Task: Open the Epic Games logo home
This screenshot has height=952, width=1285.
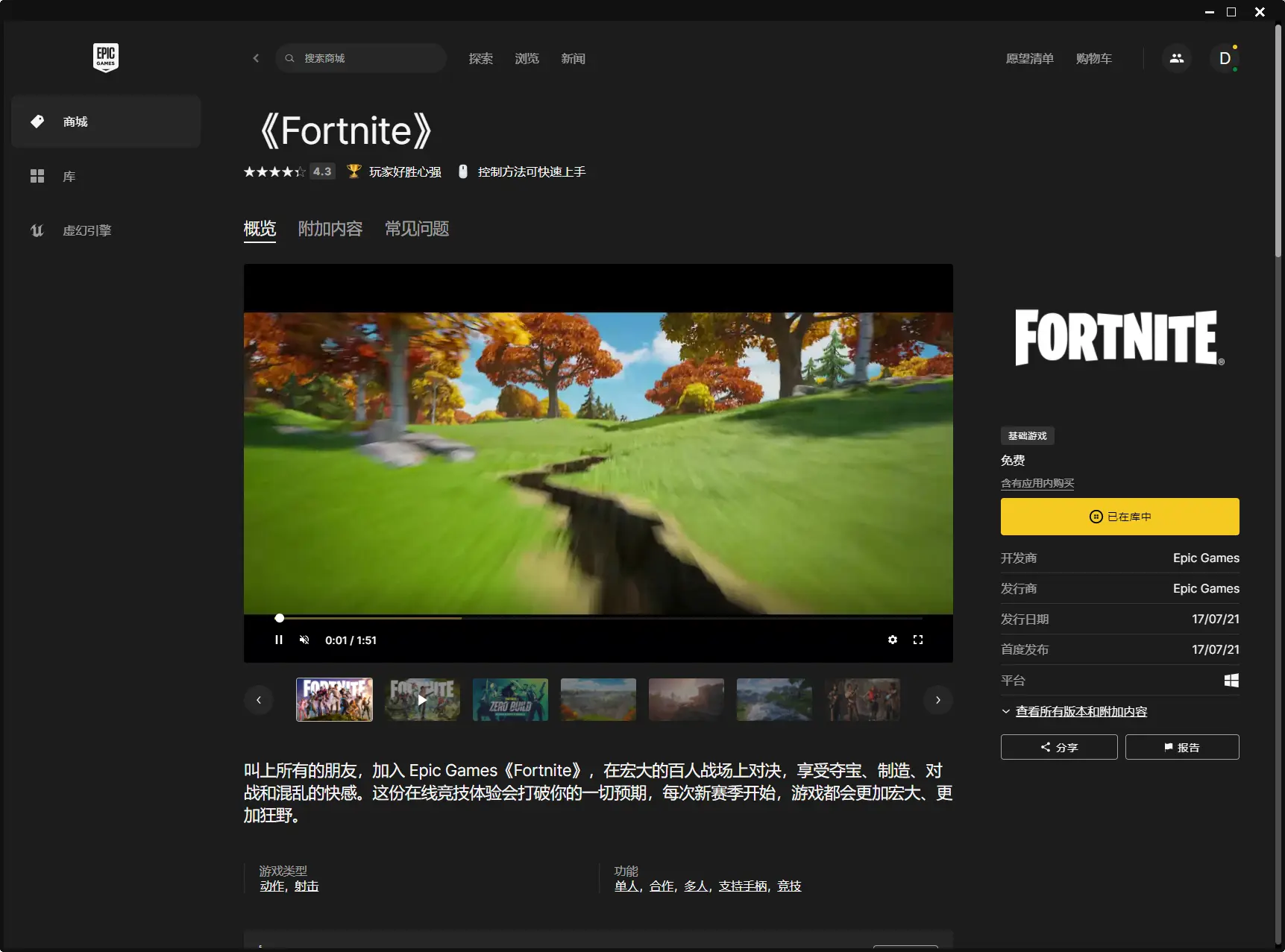Action: pos(105,57)
